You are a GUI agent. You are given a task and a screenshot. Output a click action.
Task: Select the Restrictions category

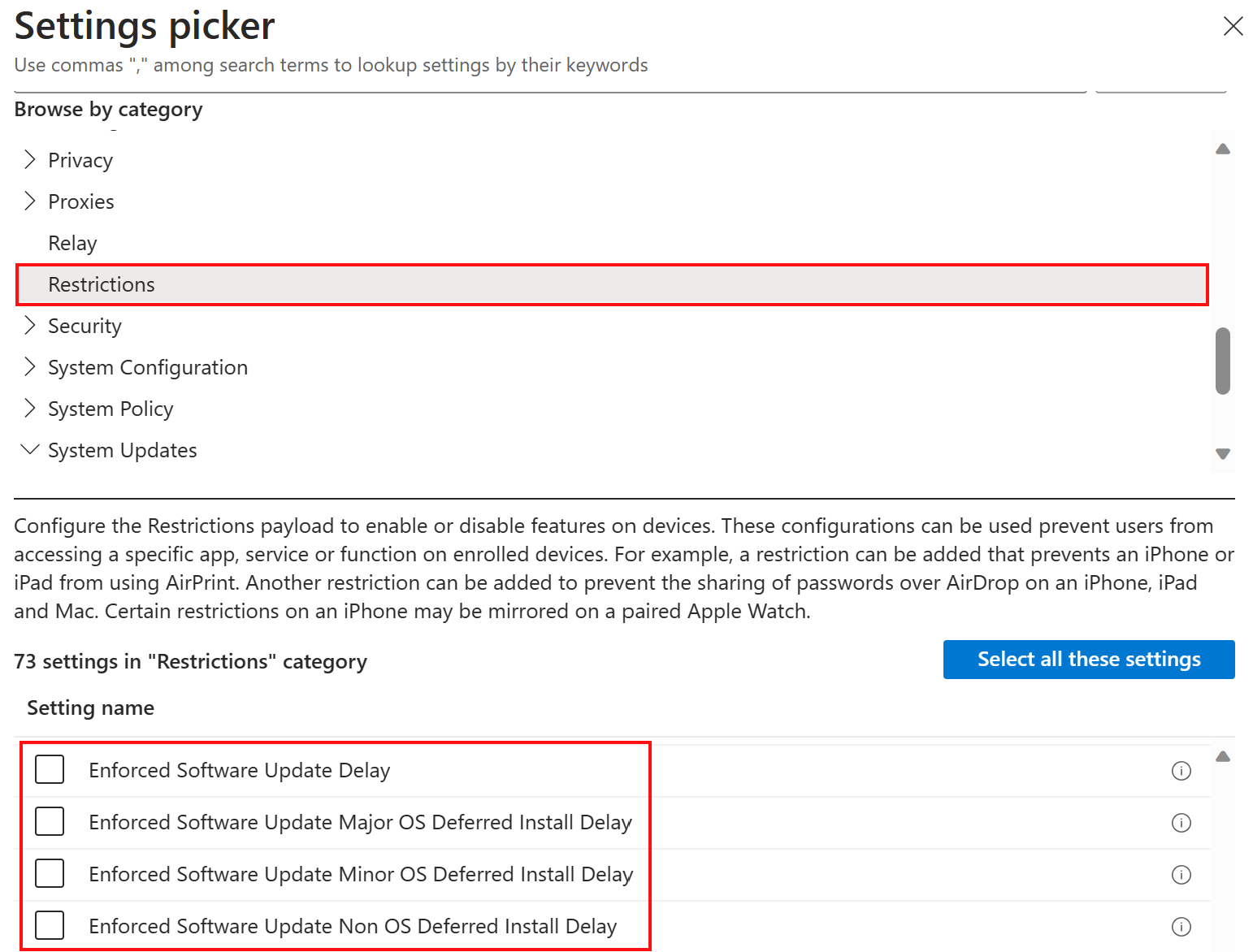click(102, 285)
